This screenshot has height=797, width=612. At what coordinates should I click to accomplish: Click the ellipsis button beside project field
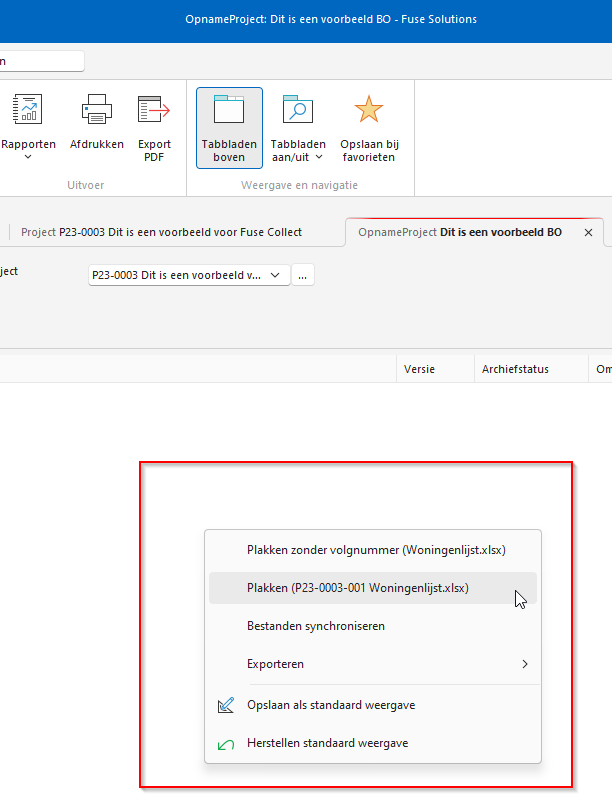click(x=302, y=275)
